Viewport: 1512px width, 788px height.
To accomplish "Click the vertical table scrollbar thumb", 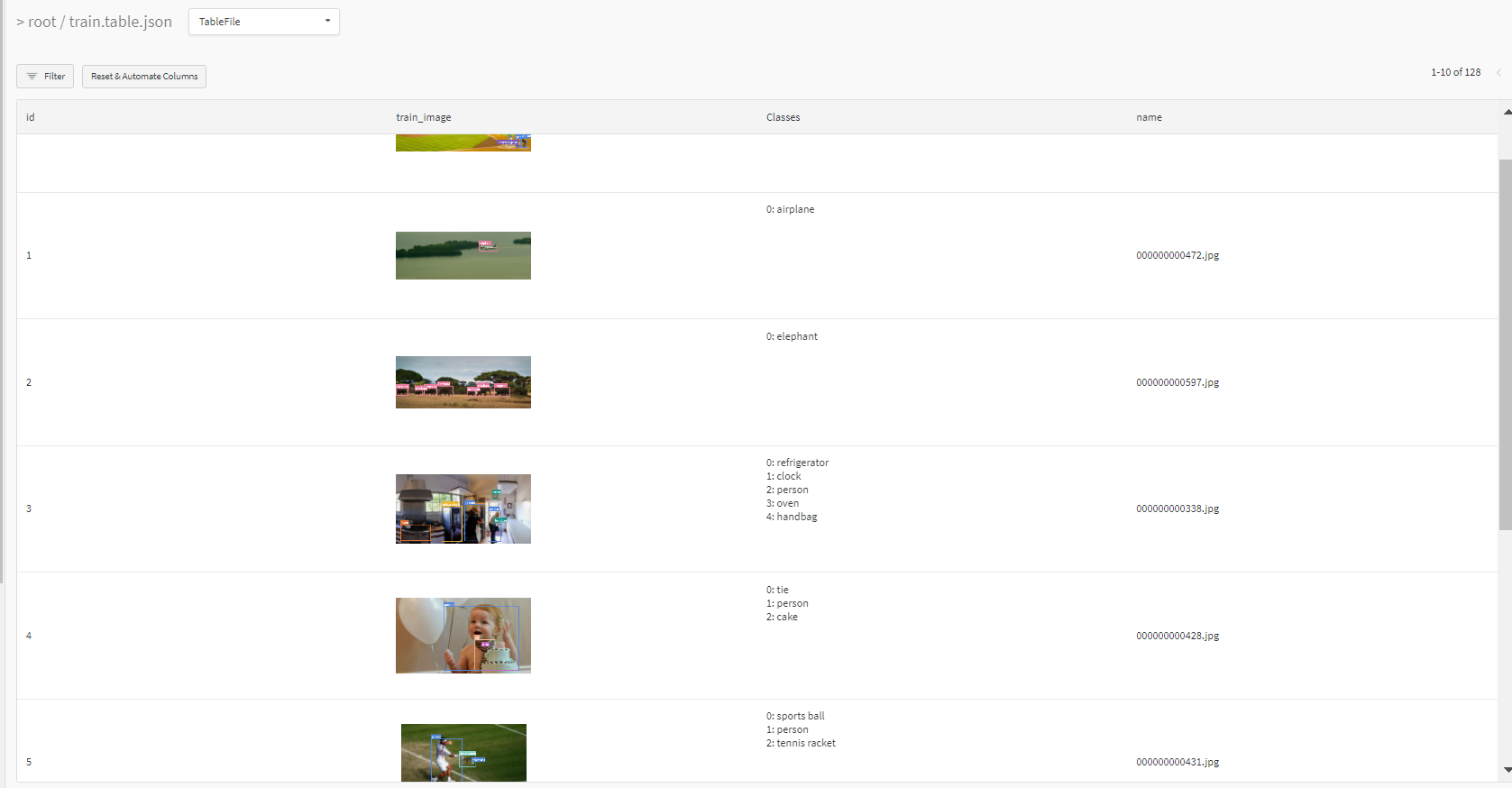I will [1506, 344].
